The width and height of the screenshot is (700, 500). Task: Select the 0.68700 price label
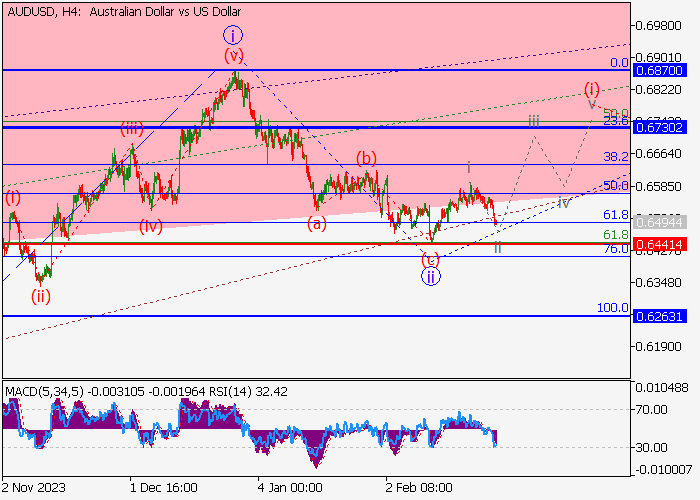pos(659,71)
